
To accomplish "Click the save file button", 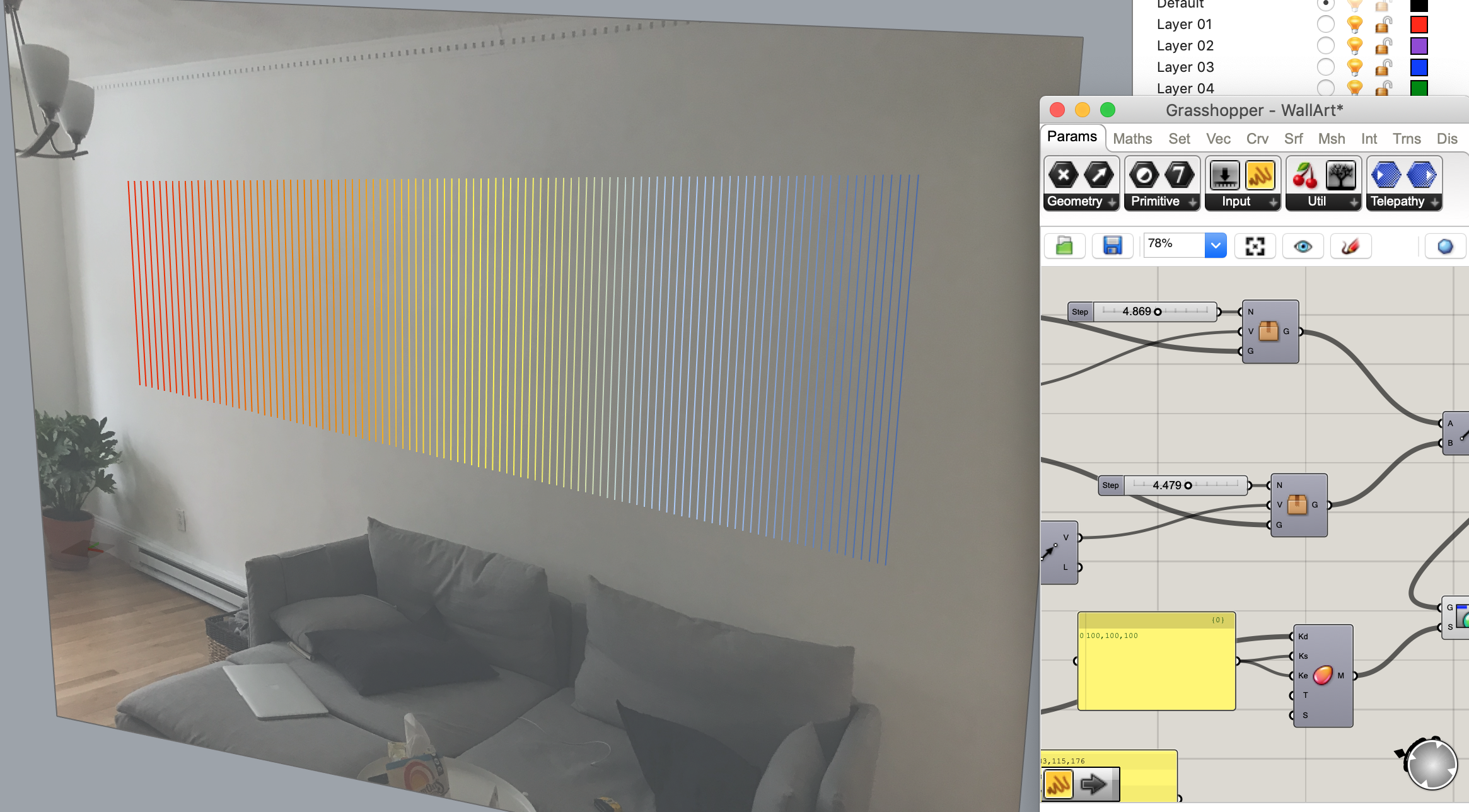I will (x=1111, y=246).
